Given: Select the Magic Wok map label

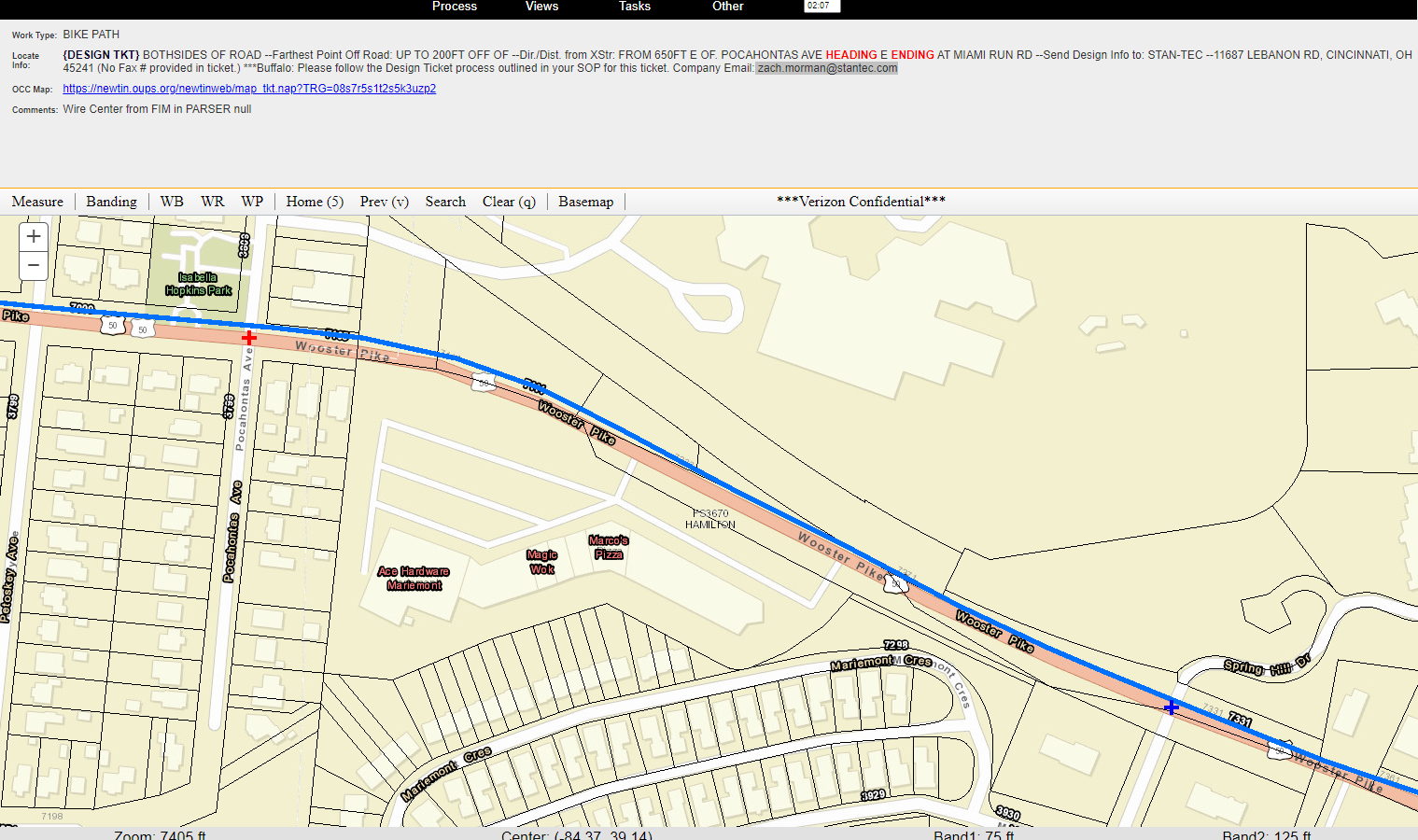Looking at the screenshot, I should [x=541, y=562].
